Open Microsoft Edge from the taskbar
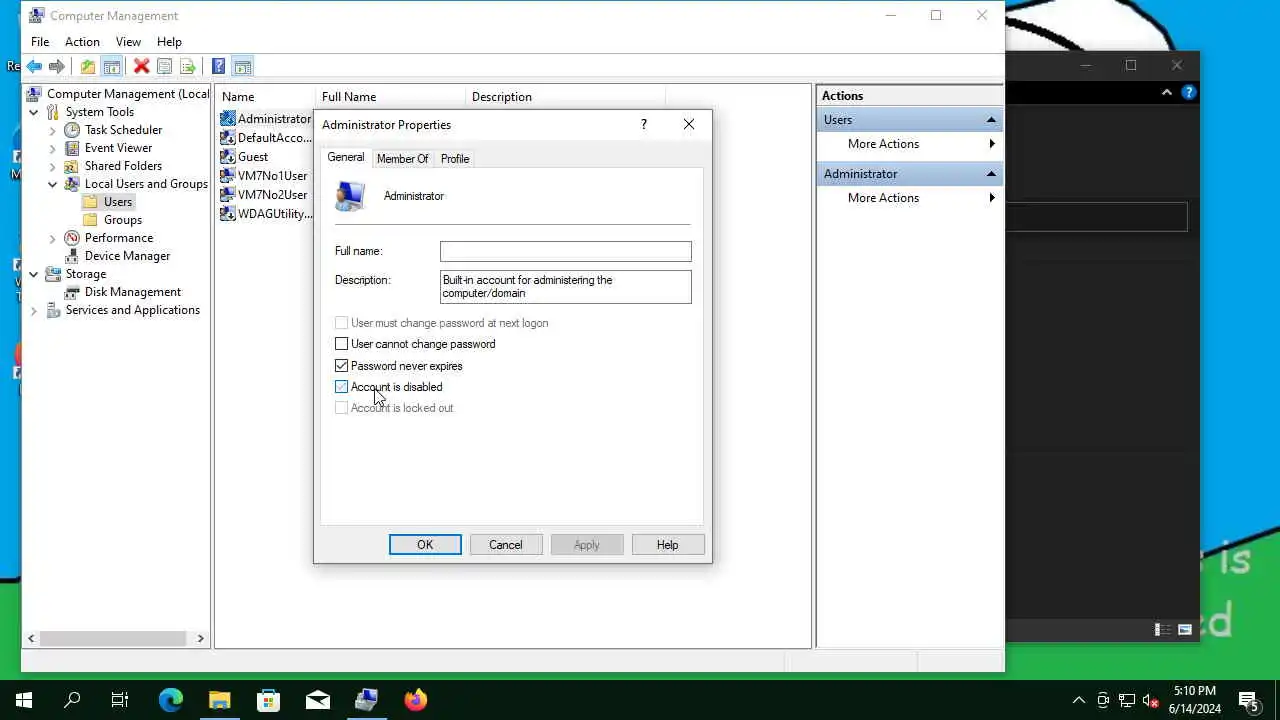Screen dimensions: 1280x720 pos(171,700)
